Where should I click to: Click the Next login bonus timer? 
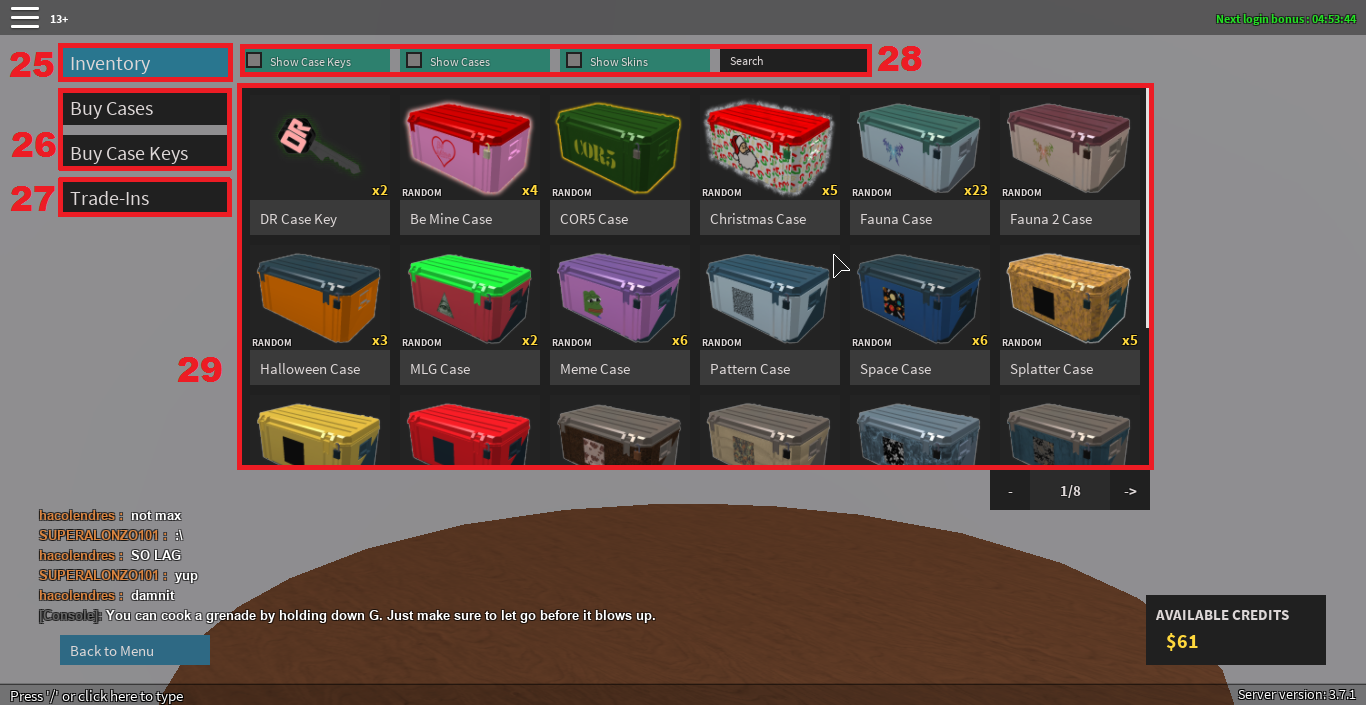[x=1286, y=19]
